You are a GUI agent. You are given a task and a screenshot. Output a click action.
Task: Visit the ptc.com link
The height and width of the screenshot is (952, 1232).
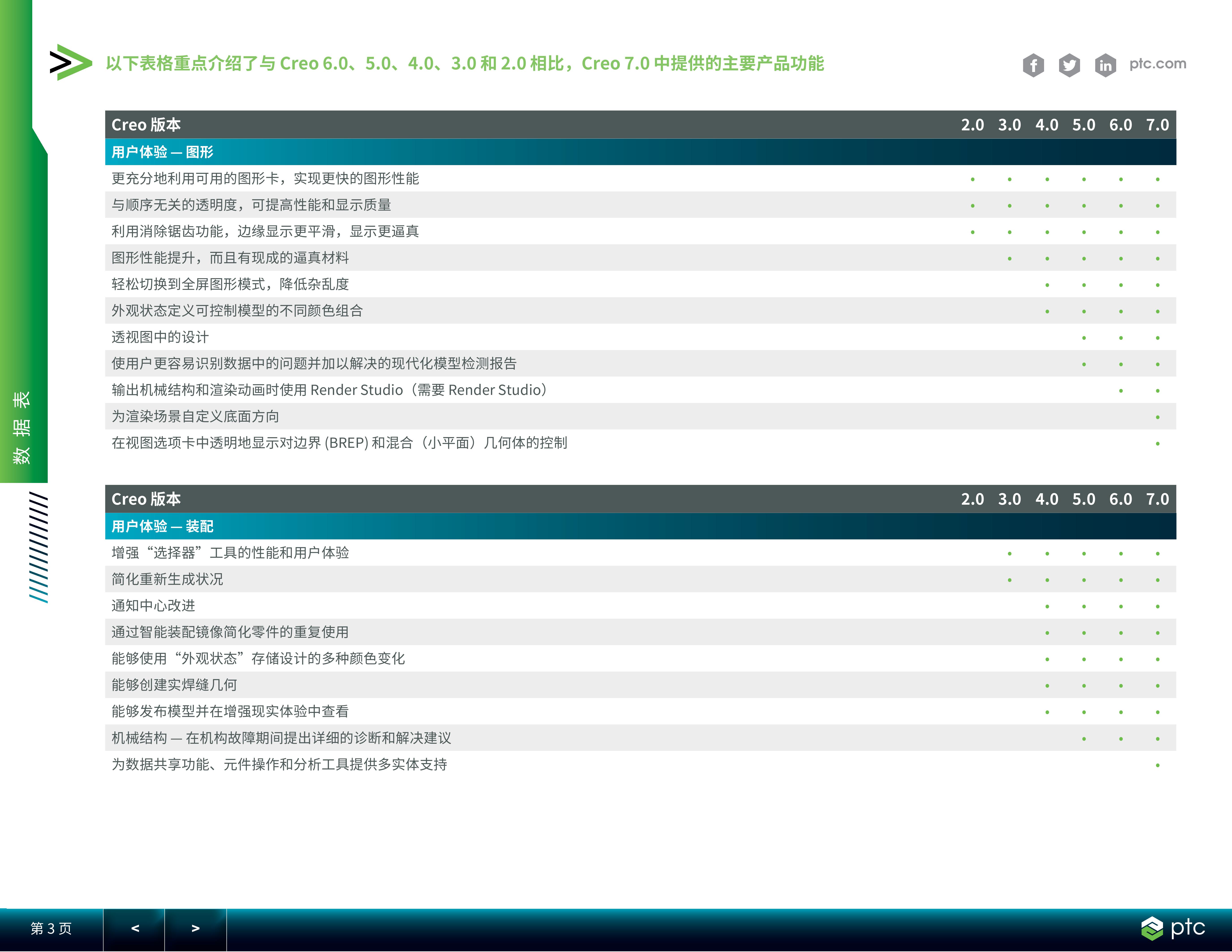pyautogui.click(x=1158, y=64)
